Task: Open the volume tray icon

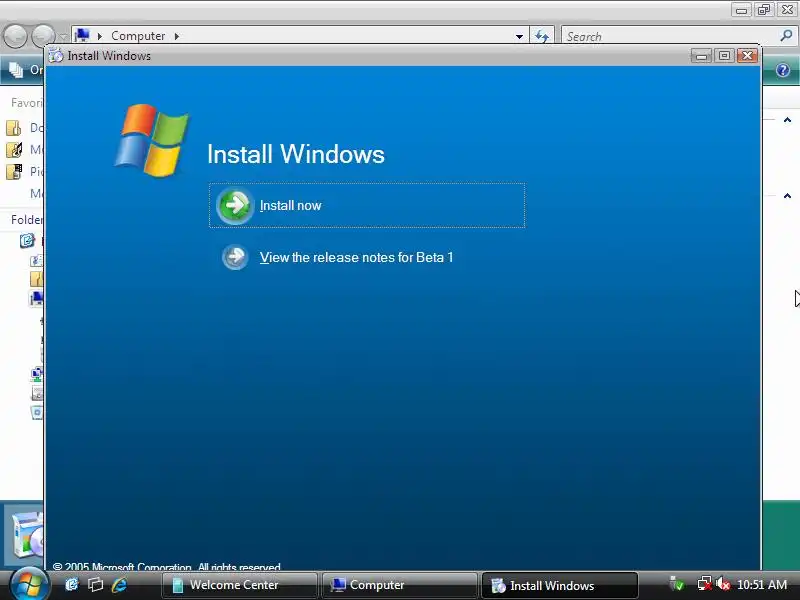Action: (x=722, y=584)
